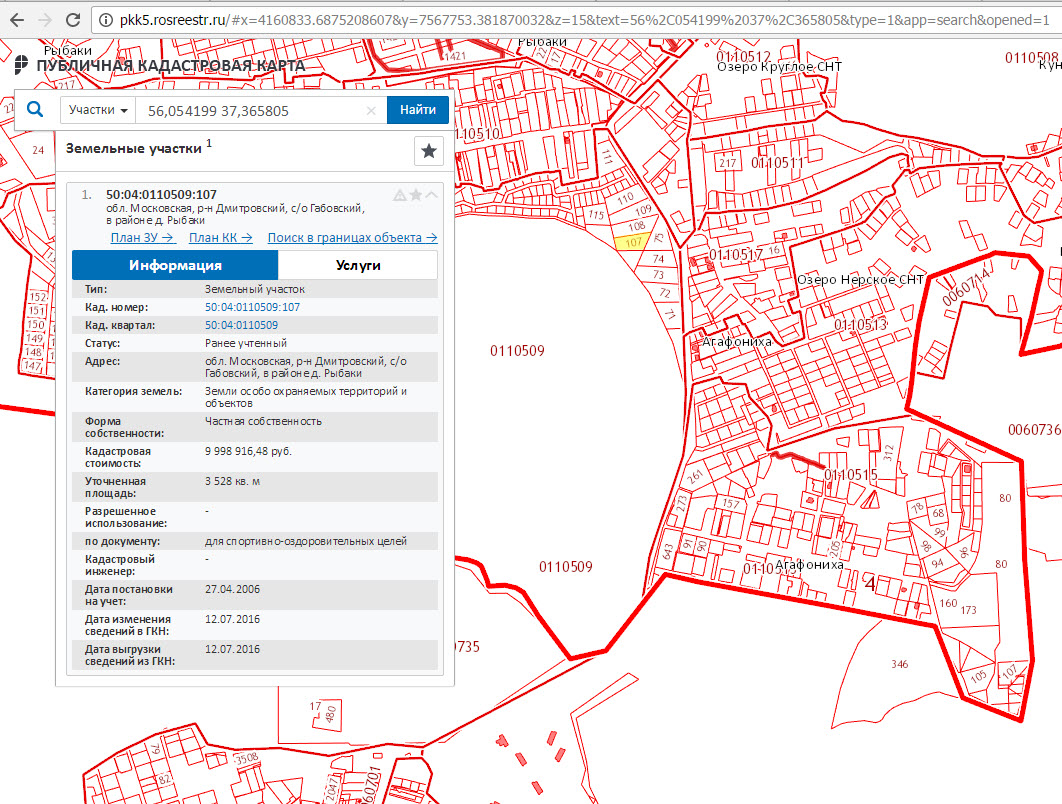Click the Найти search button
1062x804 pixels.
pyautogui.click(x=418, y=110)
